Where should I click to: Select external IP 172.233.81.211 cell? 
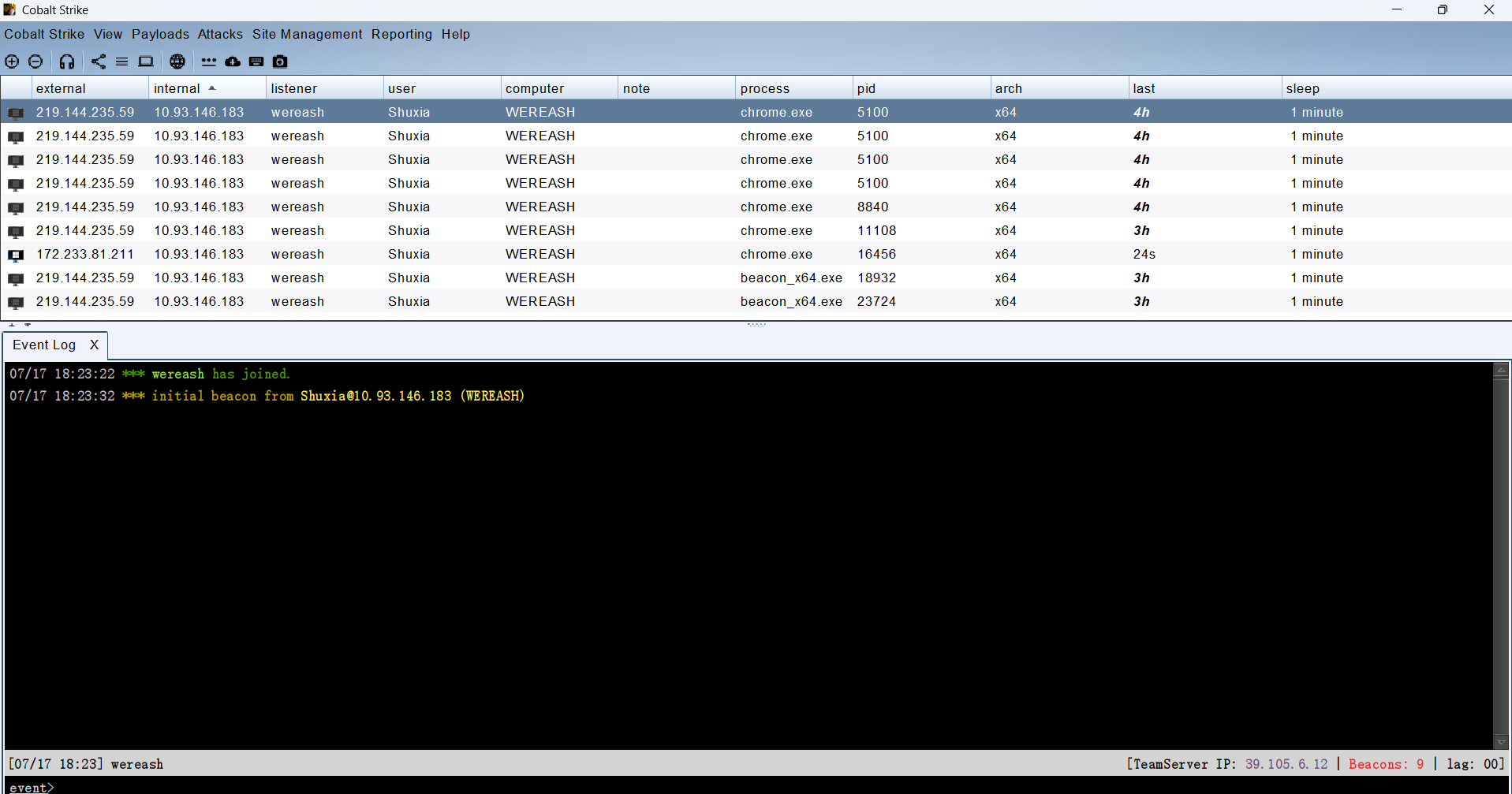coord(85,254)
